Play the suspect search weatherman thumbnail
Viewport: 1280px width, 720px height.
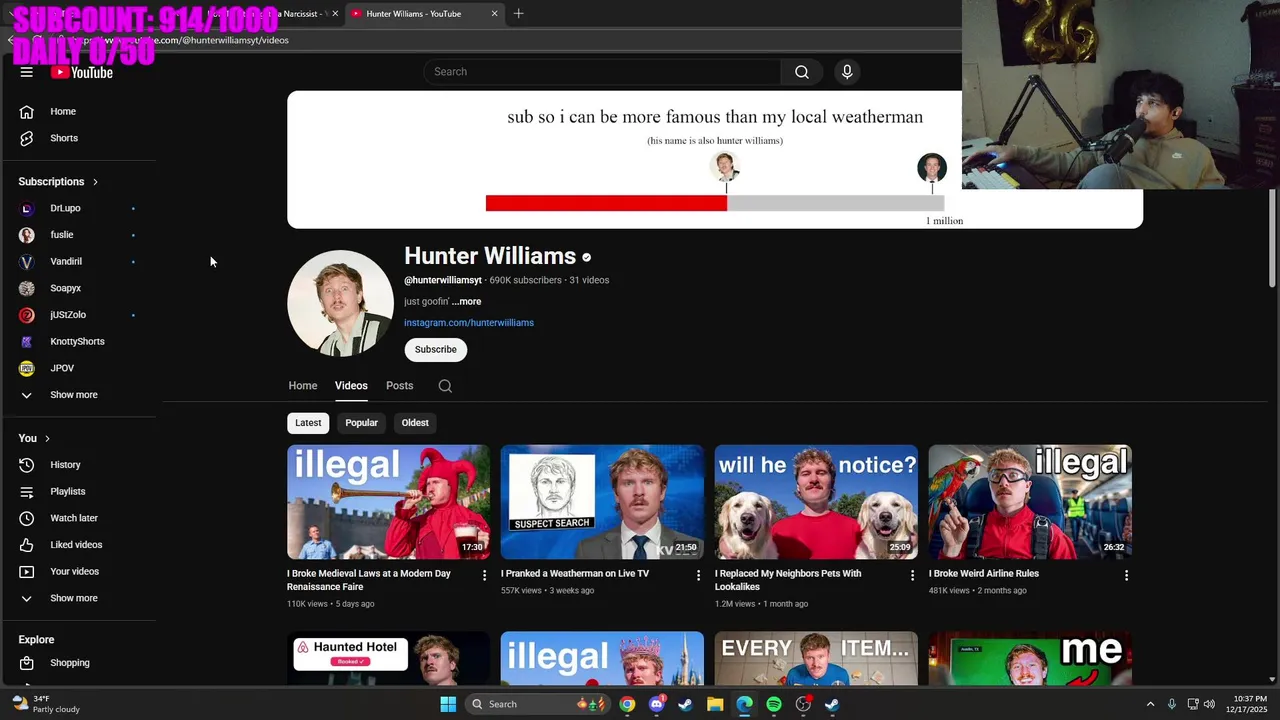[602, 502]
